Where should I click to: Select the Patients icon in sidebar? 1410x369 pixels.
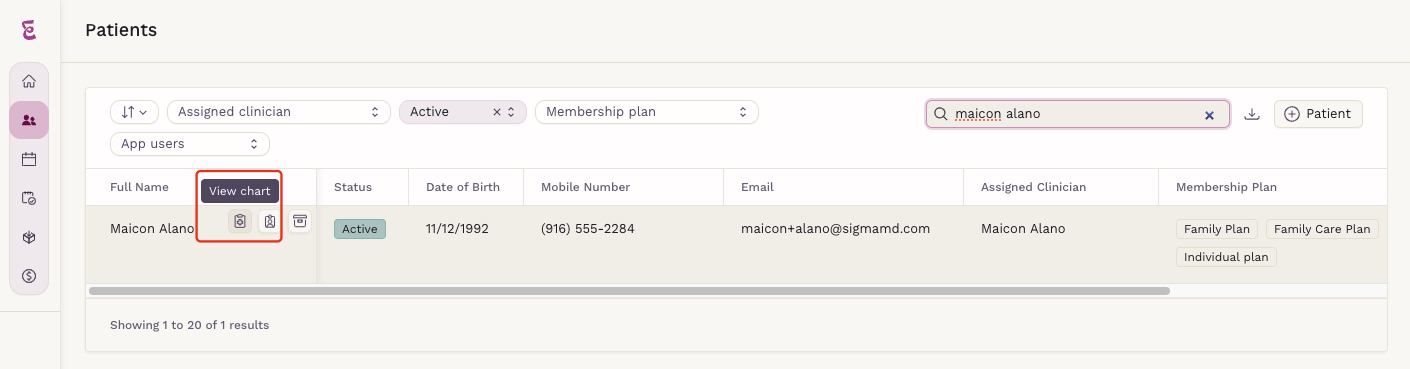tap(29, 120)
